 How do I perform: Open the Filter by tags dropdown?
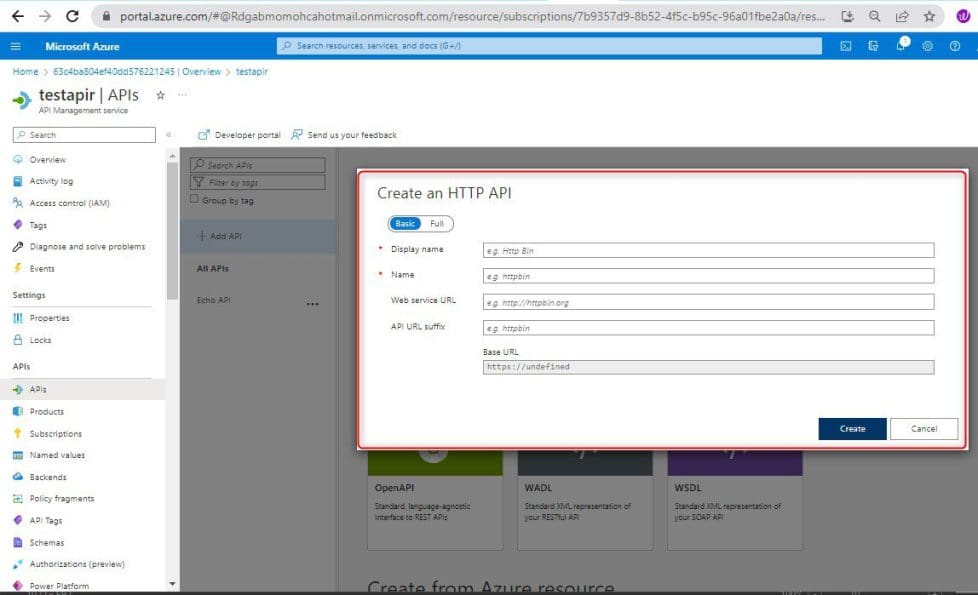pyautogui.click(x=255, y=181)
